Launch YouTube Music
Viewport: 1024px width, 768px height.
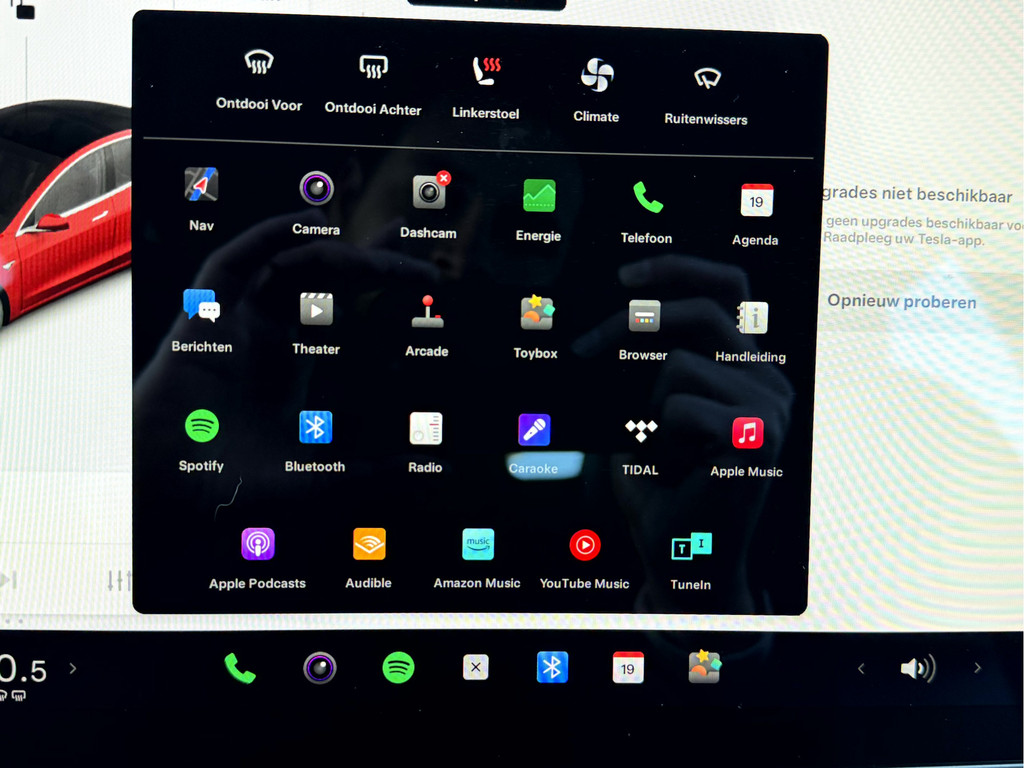click(x=585, y=545)
